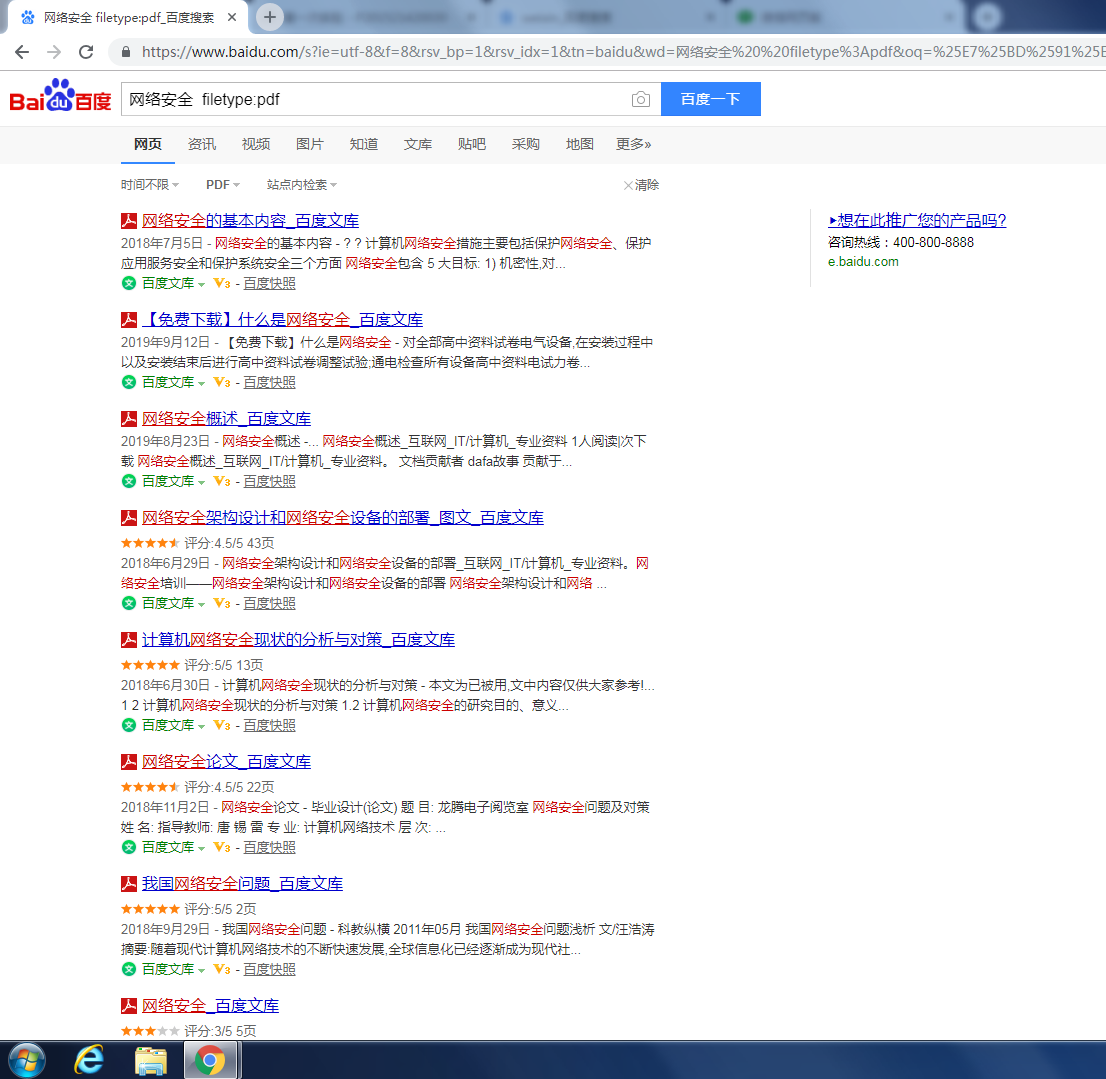Open the 更多» menu
1106x1079 pixels.
pos(633,144)
